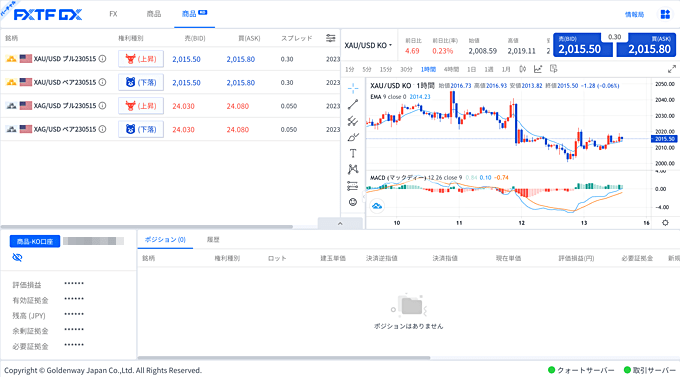Set chart timeframe to 4時間
This screenshot has width=680, height=377.
pos(451,69)
